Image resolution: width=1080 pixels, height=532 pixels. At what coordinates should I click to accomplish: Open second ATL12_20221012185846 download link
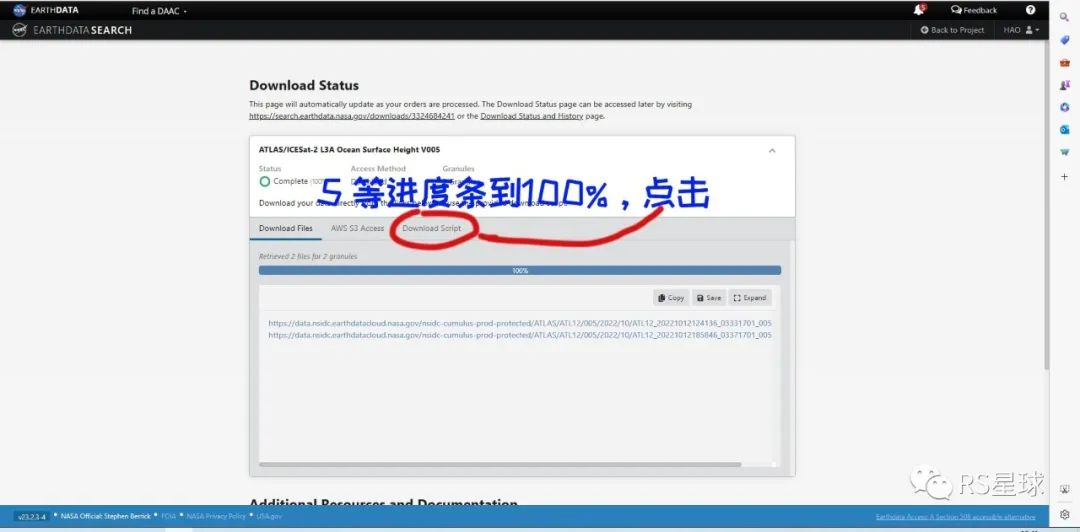click(520, 335)
